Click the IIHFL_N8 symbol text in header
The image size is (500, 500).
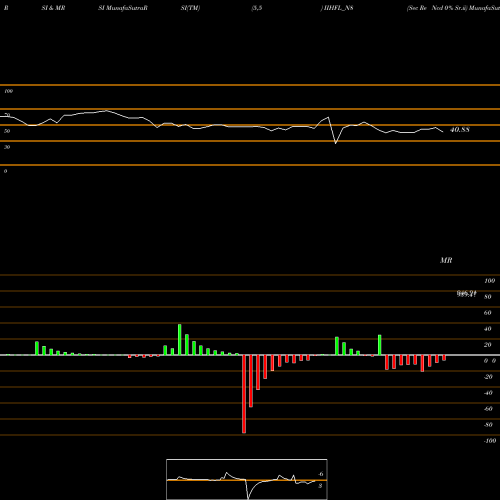[338, 8]
